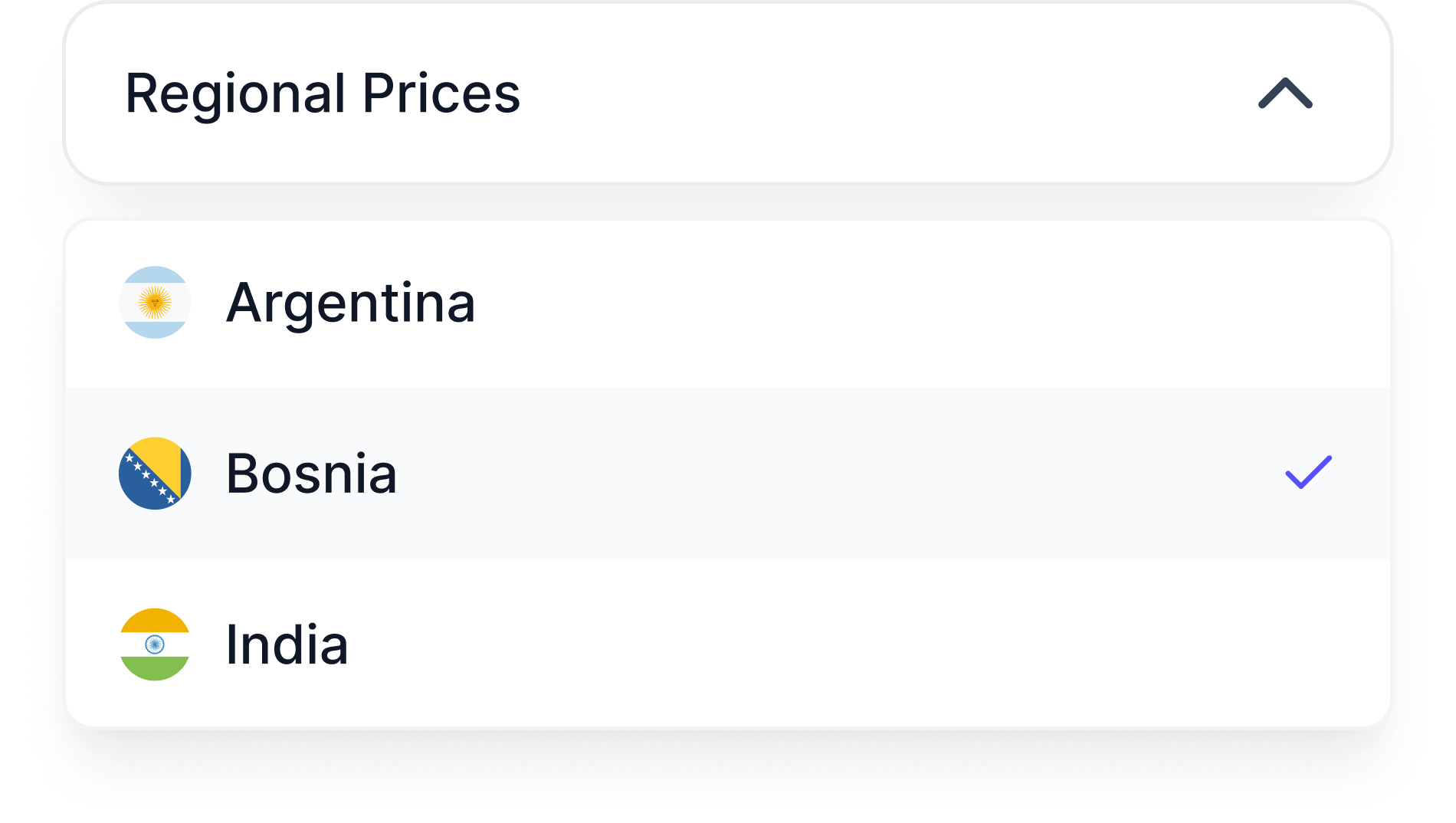
Task: Select the Argentina label text
Action: point(350,303)
